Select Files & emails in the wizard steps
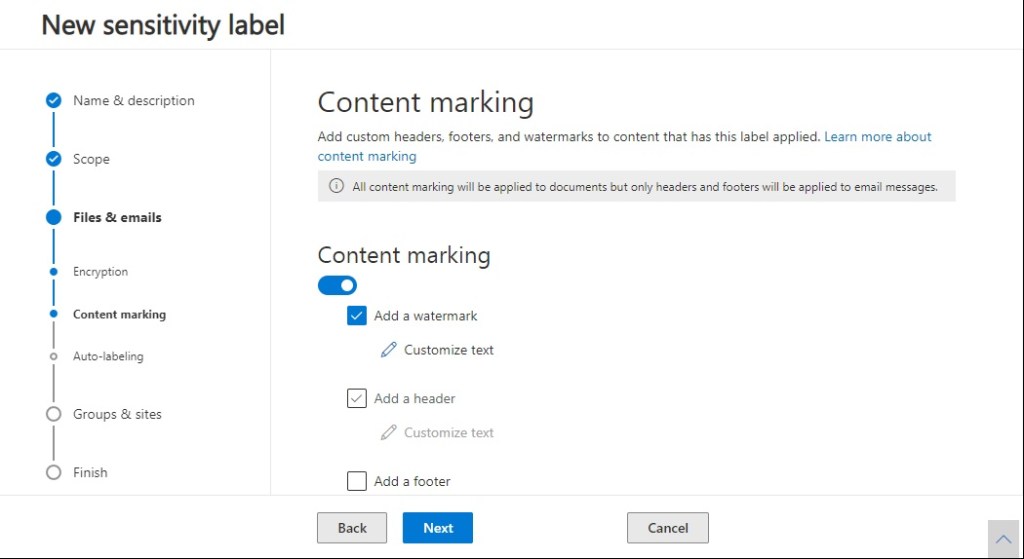Screen dimensions: 1024x559 (x=117, y=217)
